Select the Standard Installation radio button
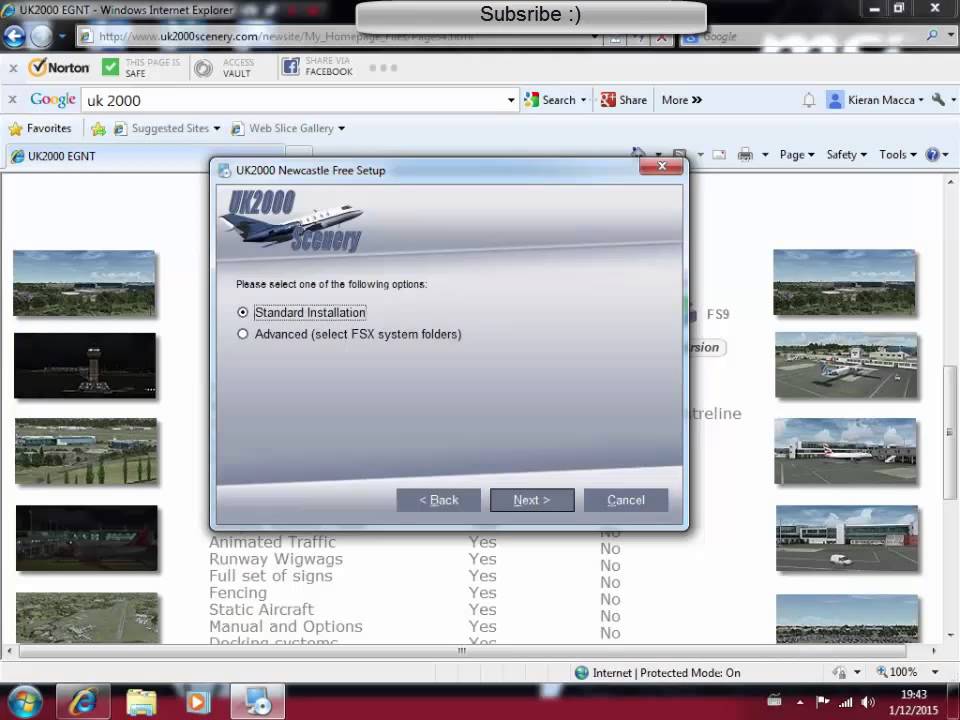The width and height of the screenshot is (960, 720). [x=243, y=312]
